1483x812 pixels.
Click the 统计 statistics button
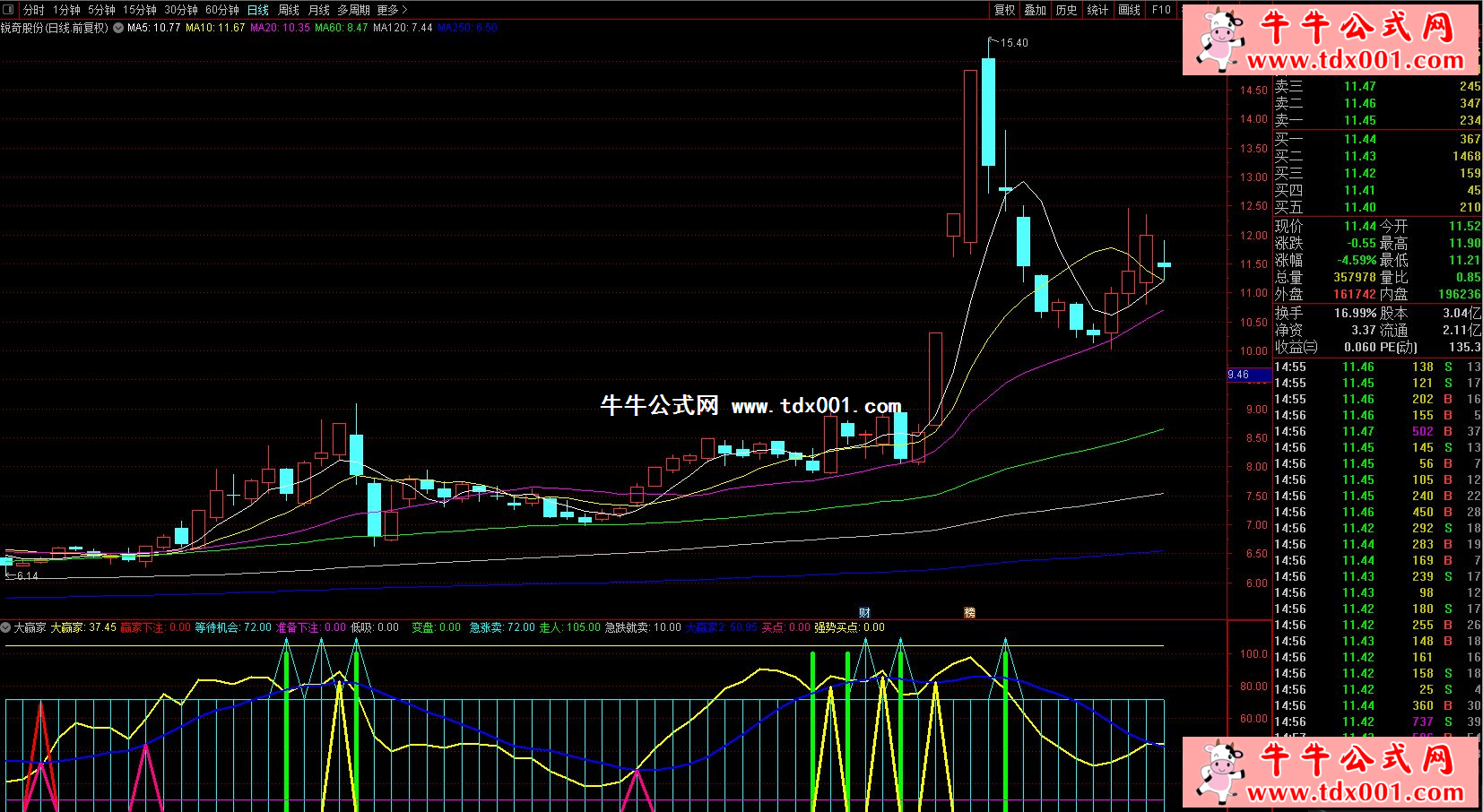pyautogui.click(x=1097, y=10)
